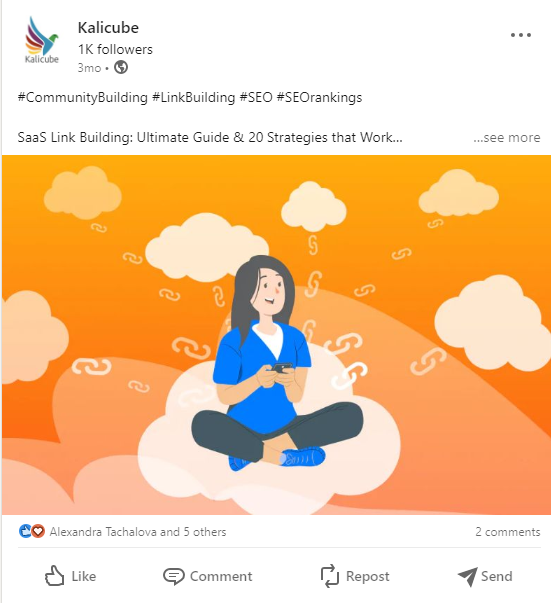This screenshot has height=603, width=551.
Task: Open the three-dot post options menu
Action: click(x=521, y=35)
